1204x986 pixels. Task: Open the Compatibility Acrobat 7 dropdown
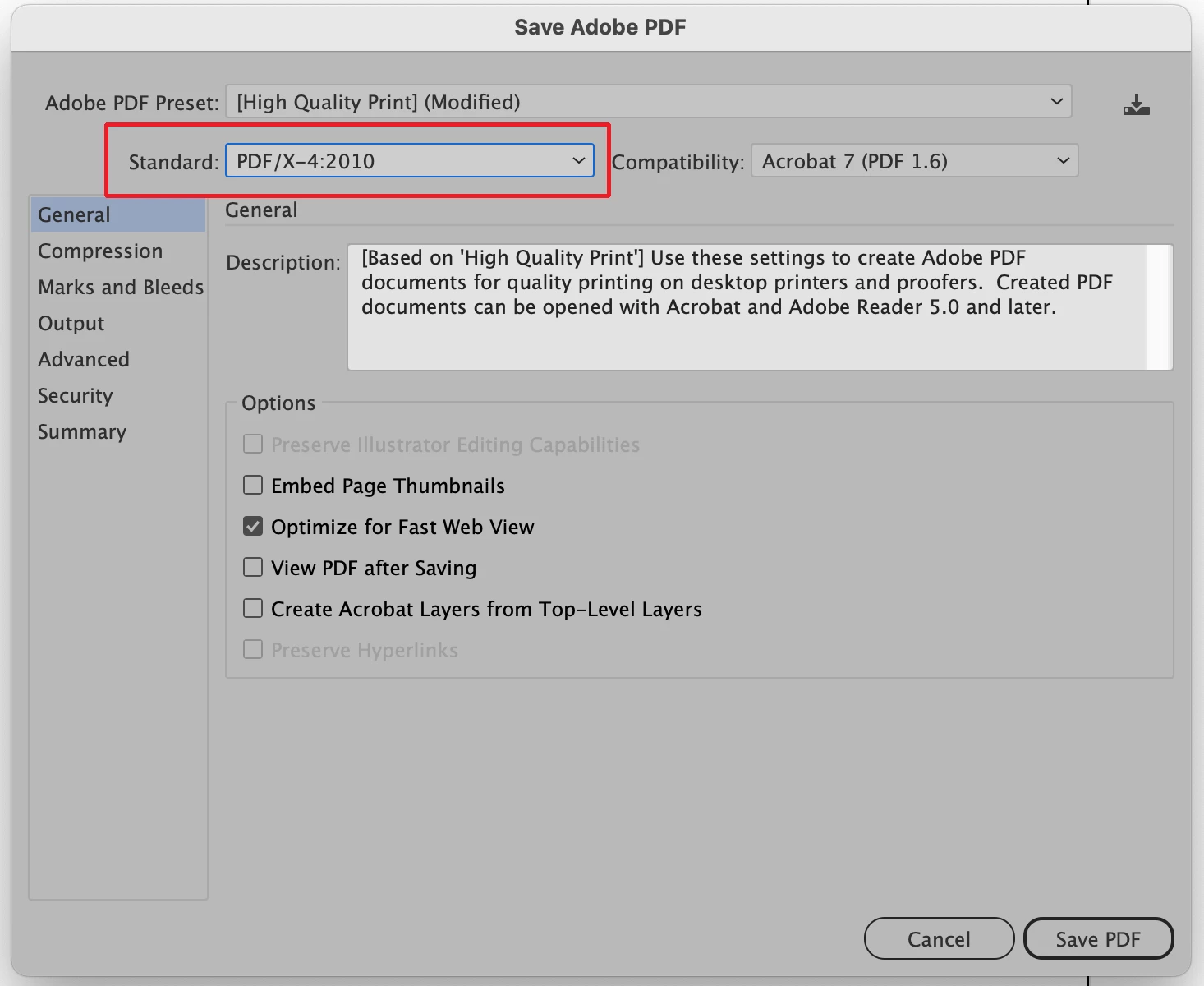[x=914, y=161]
